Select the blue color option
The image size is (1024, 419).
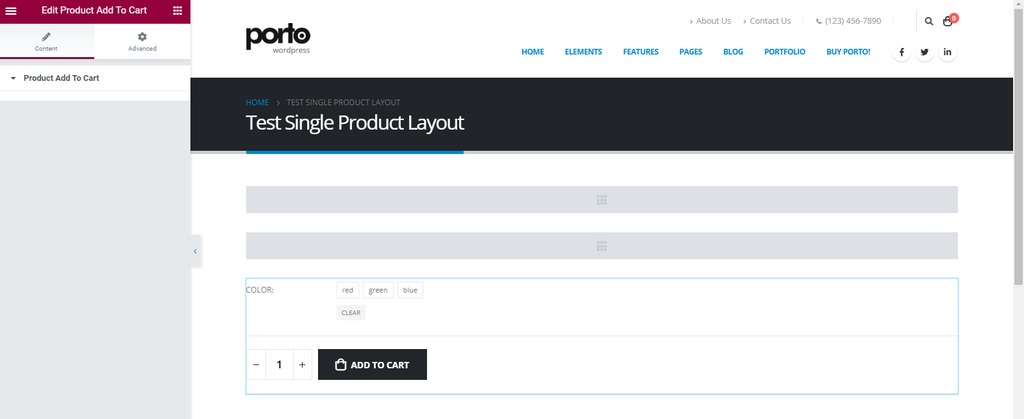coord(410,290)
